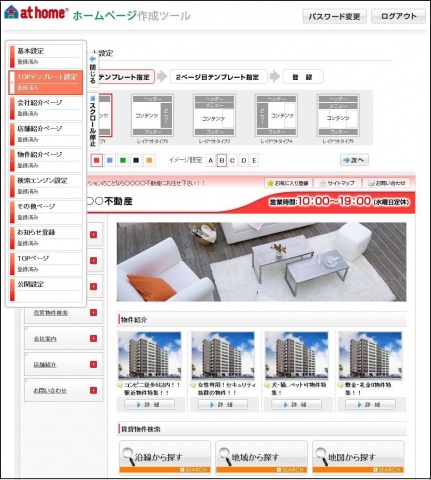Click magnifier icon on 沿線から探す

point(128,456)
